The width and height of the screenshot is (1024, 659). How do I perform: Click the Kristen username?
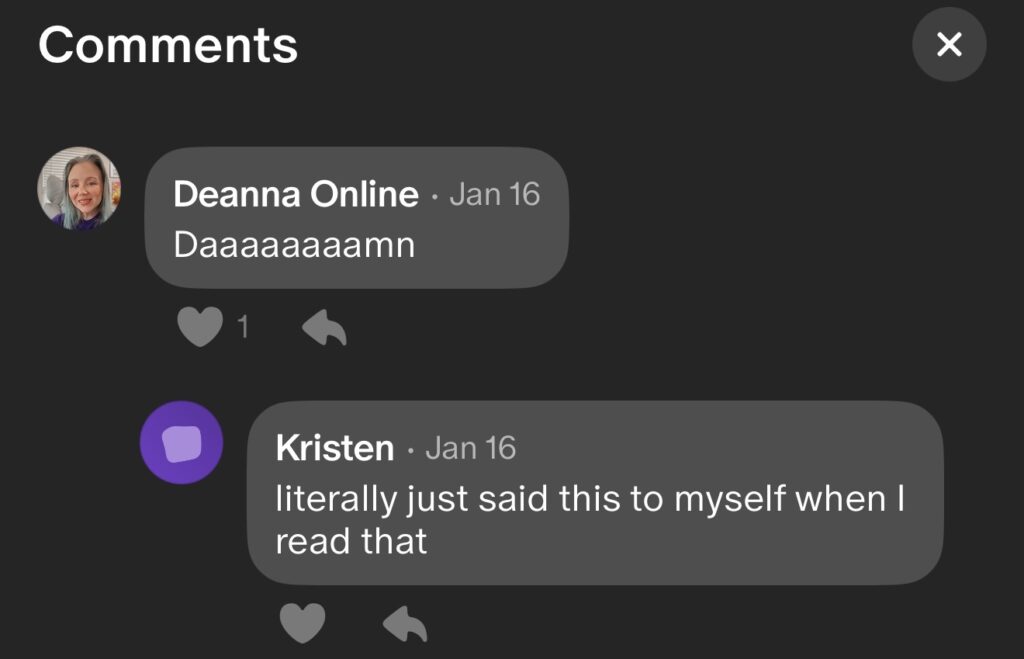coord(334,448)
